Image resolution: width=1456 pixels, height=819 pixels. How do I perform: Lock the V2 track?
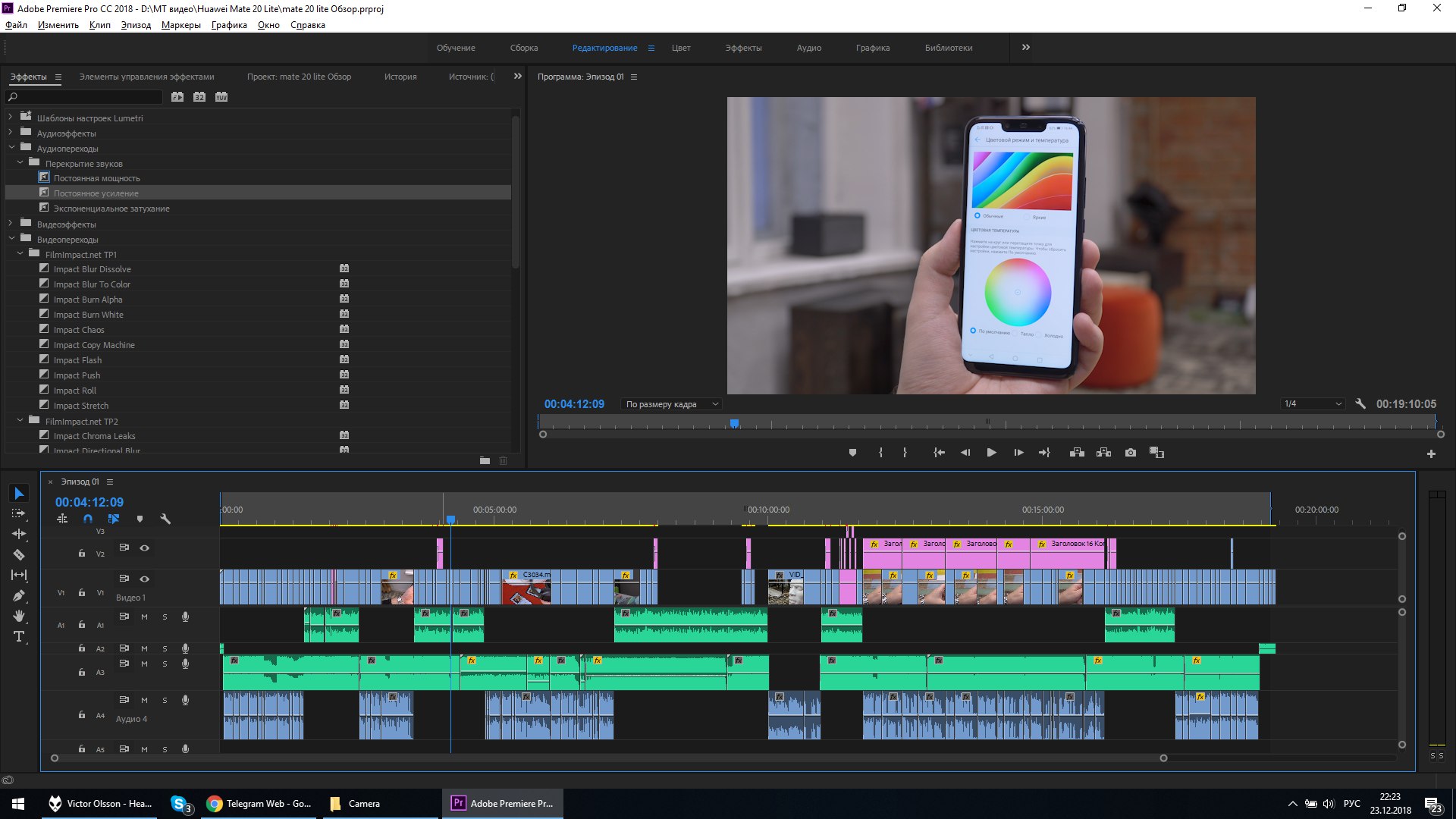click(x=81, y=554)
